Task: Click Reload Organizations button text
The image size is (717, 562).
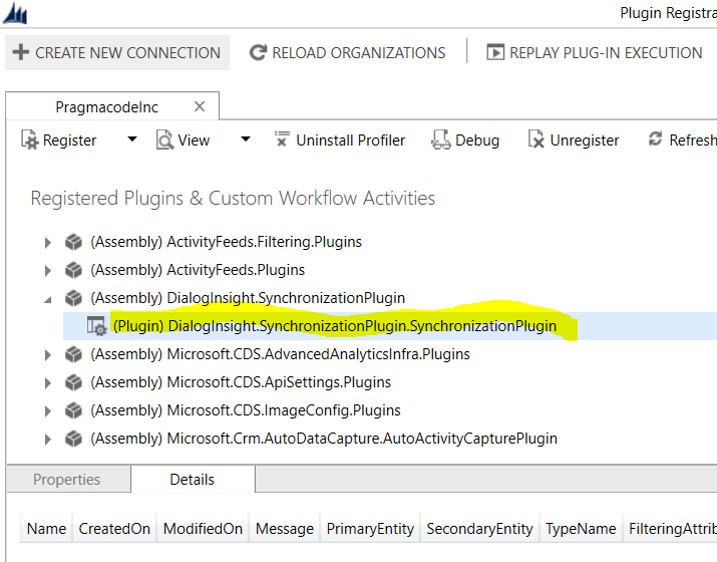Action: [359, 53]
